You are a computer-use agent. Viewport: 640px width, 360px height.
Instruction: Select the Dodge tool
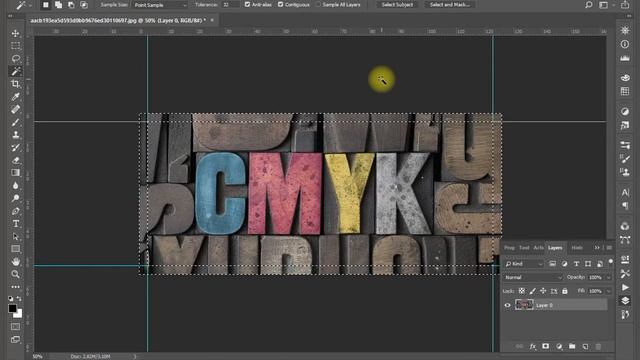(16, 198)
